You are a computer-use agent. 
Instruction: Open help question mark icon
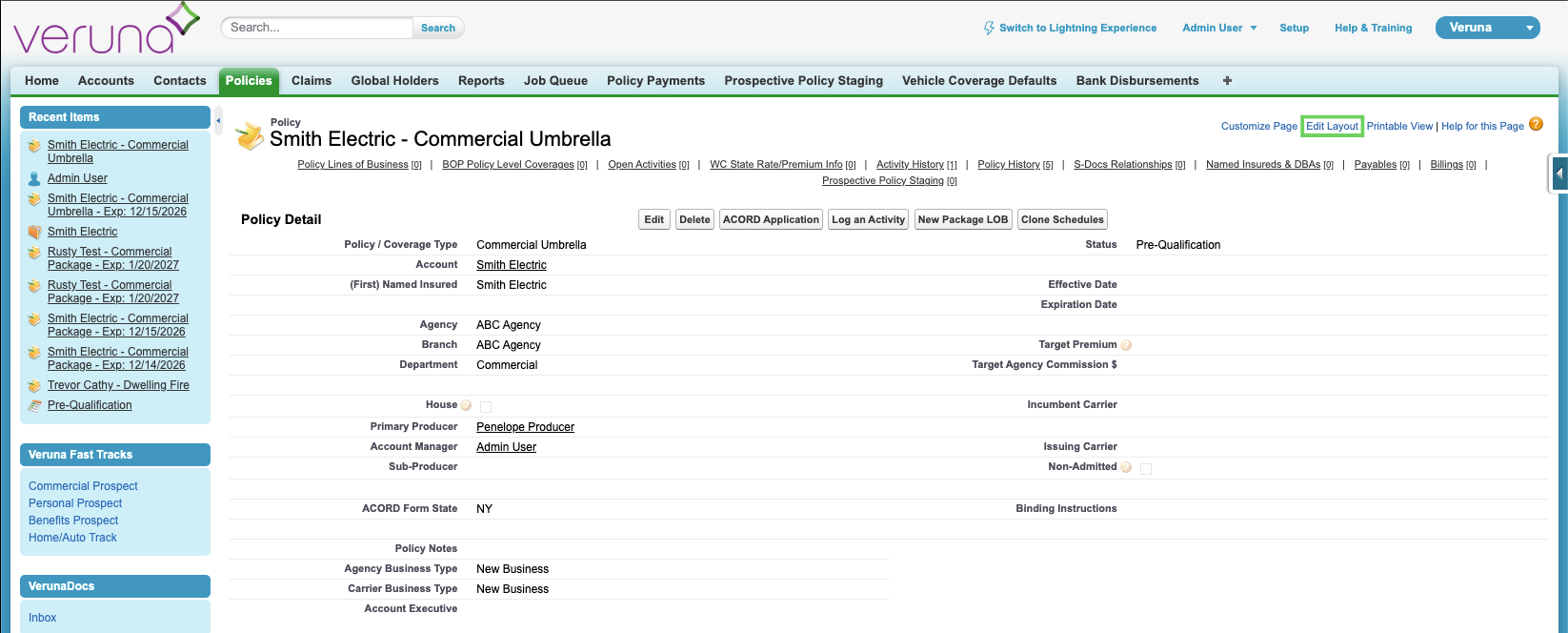tap(1536, 124)
